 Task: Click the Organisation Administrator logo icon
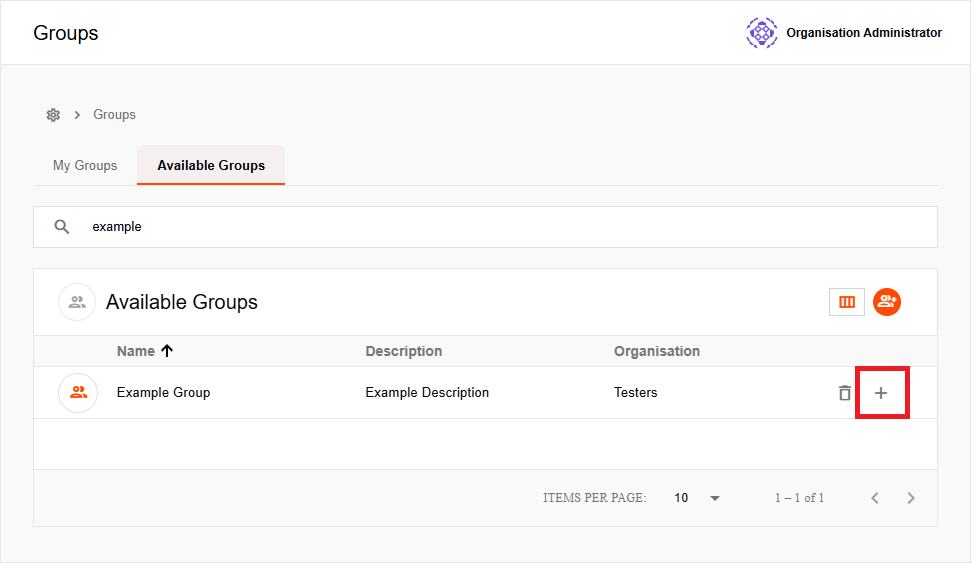[x=762, y=33]
